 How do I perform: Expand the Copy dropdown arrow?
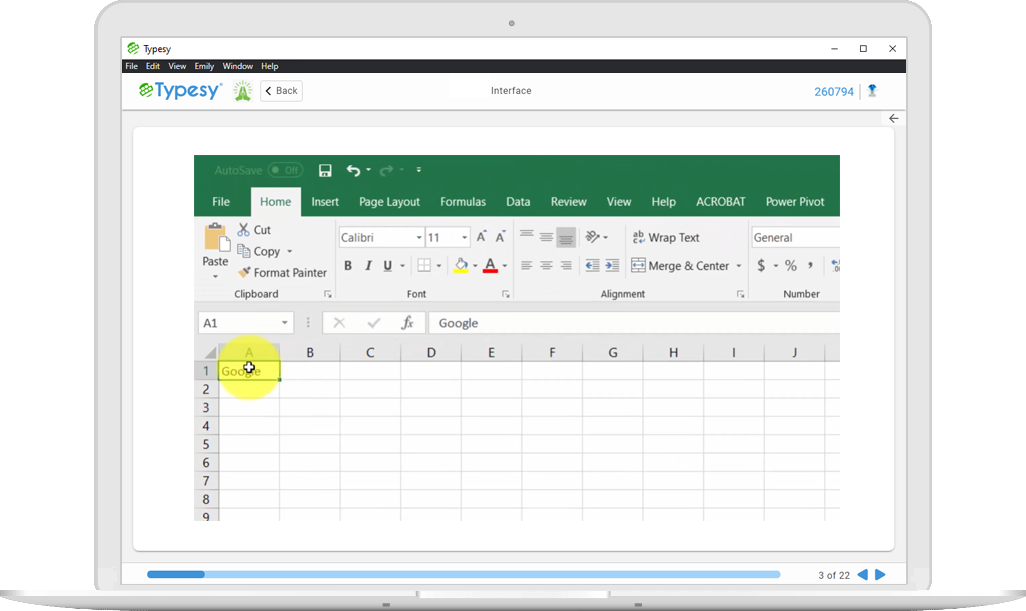pos(289,251)
